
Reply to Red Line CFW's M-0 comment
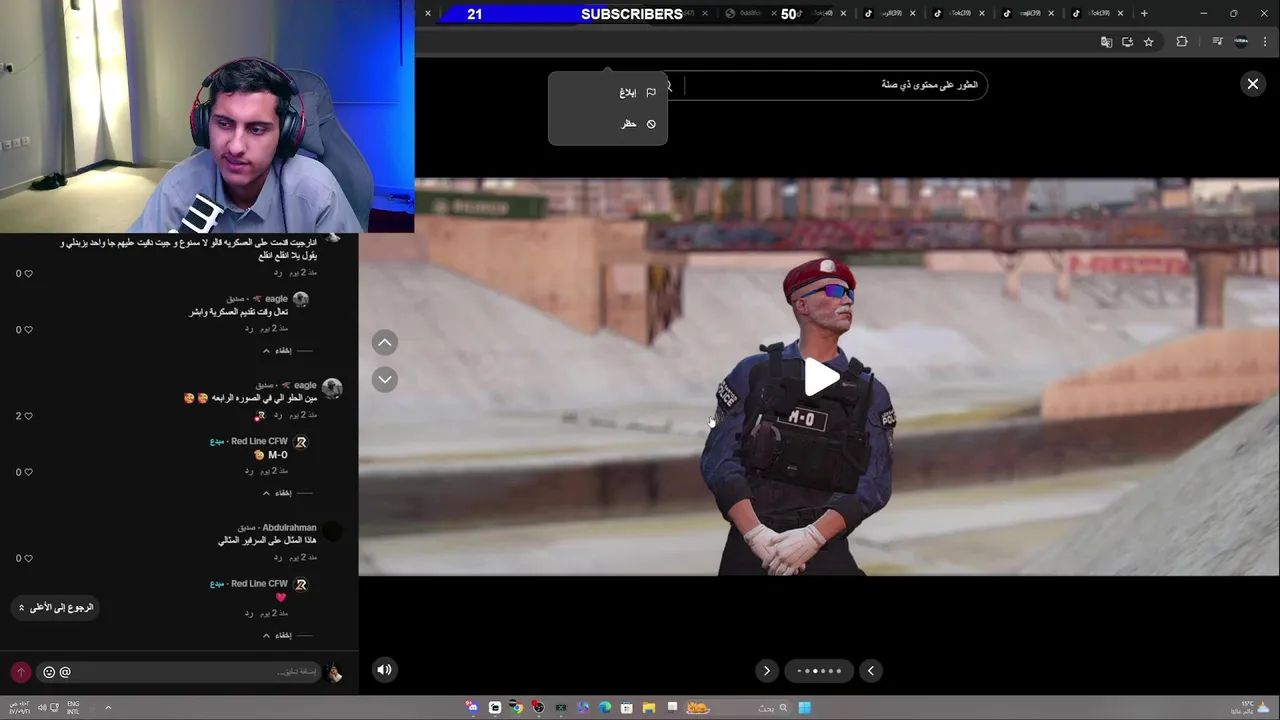(250, 471)
